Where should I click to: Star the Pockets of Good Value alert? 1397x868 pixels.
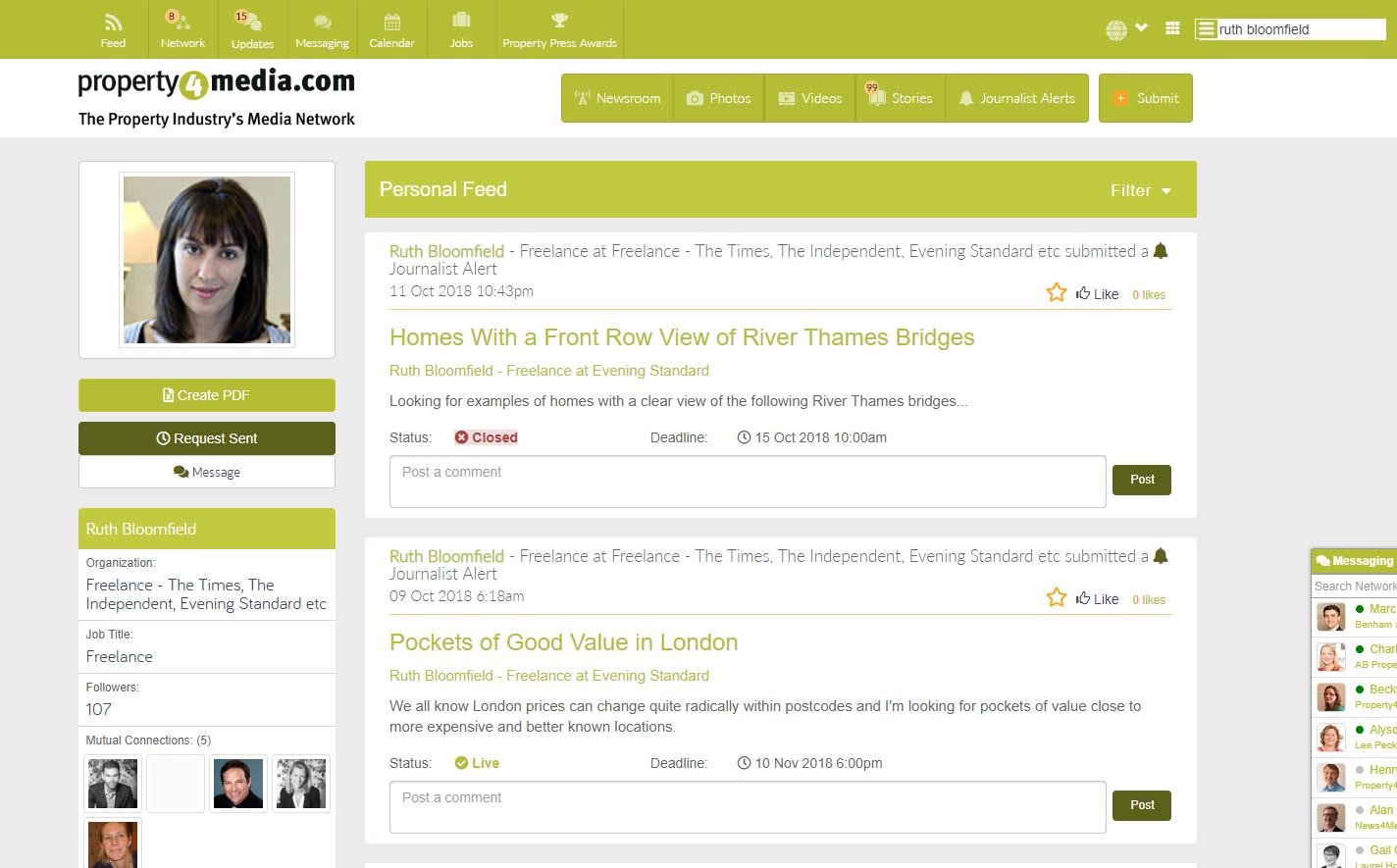point(1057,596)
